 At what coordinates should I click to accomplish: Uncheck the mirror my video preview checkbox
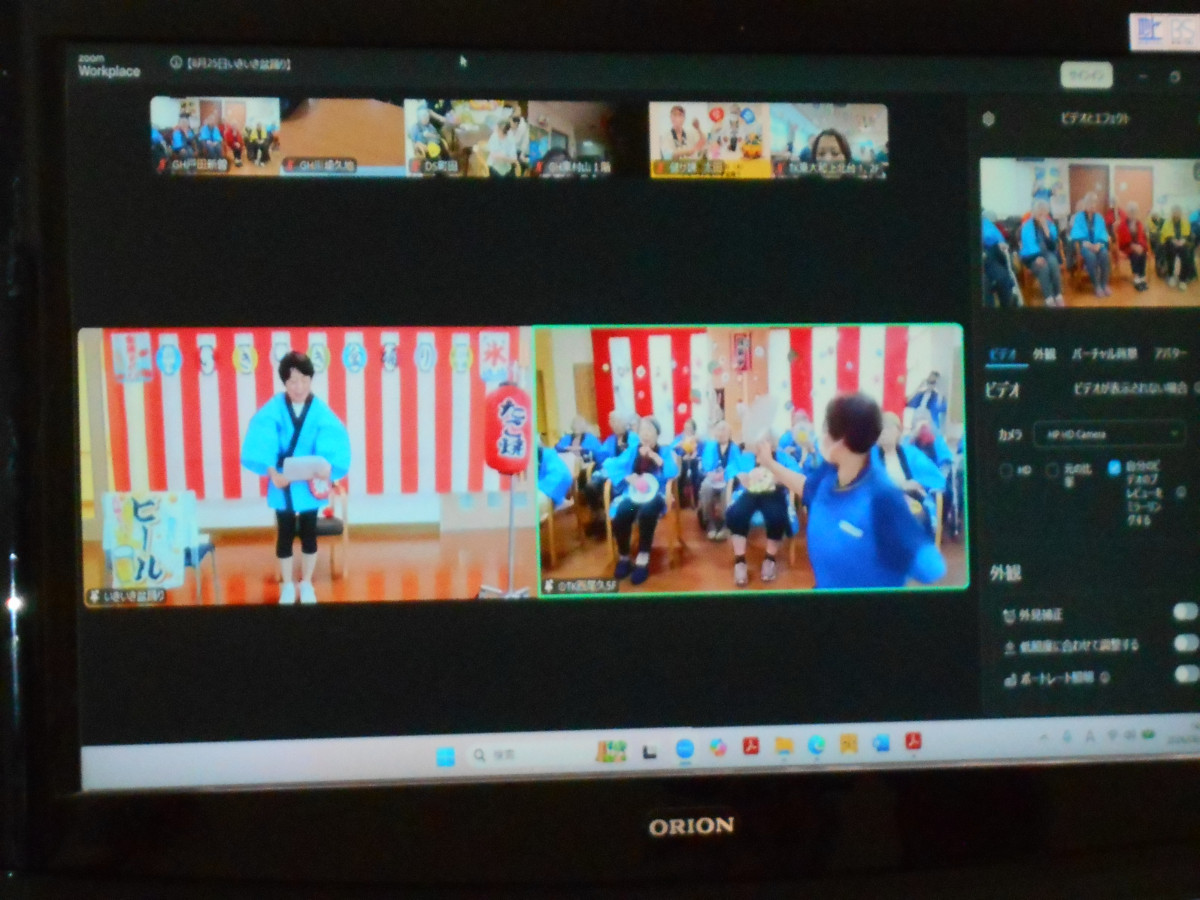(1114, 468)
